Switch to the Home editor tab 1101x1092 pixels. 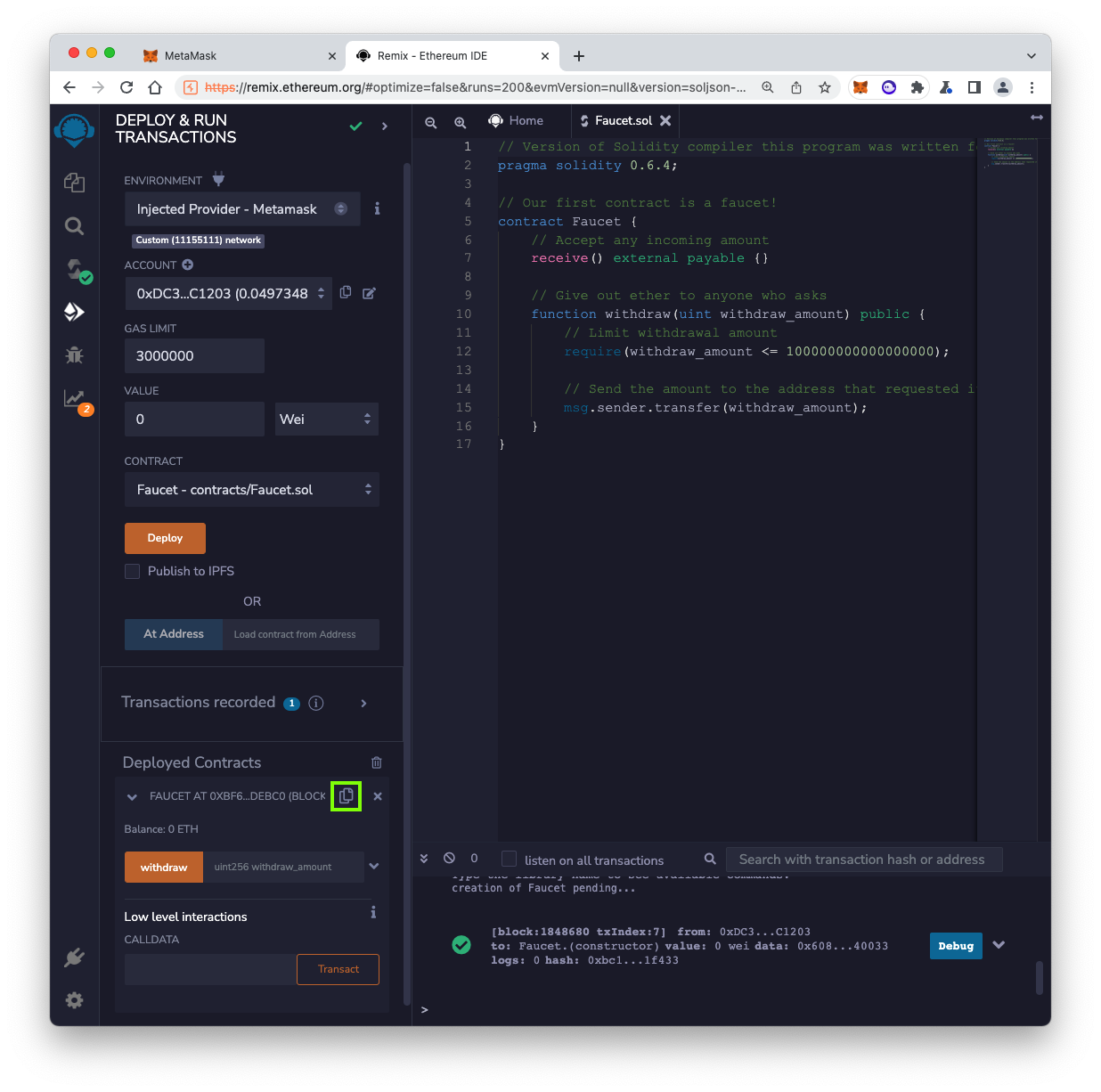pos(517,120)
